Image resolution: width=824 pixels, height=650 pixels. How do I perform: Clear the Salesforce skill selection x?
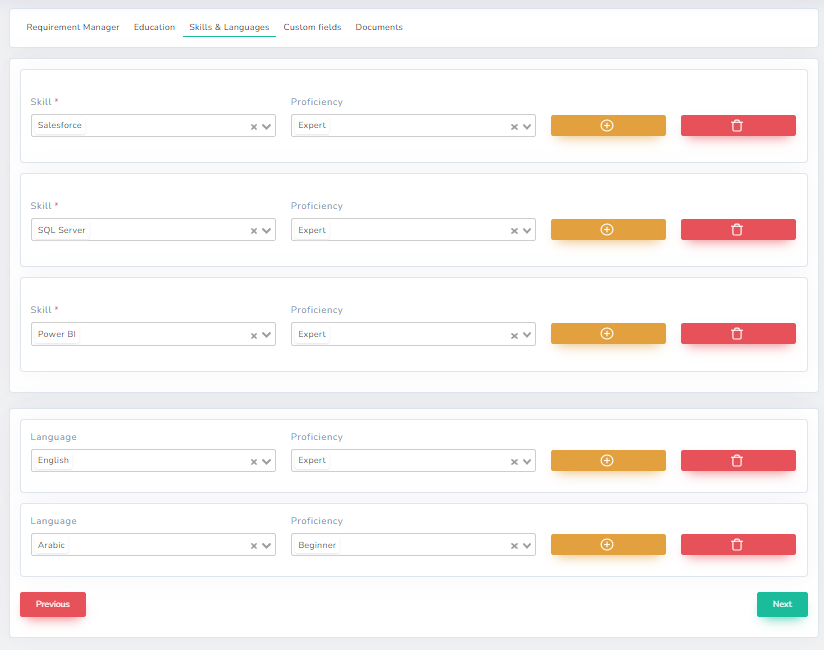click(x=254, y=126)
